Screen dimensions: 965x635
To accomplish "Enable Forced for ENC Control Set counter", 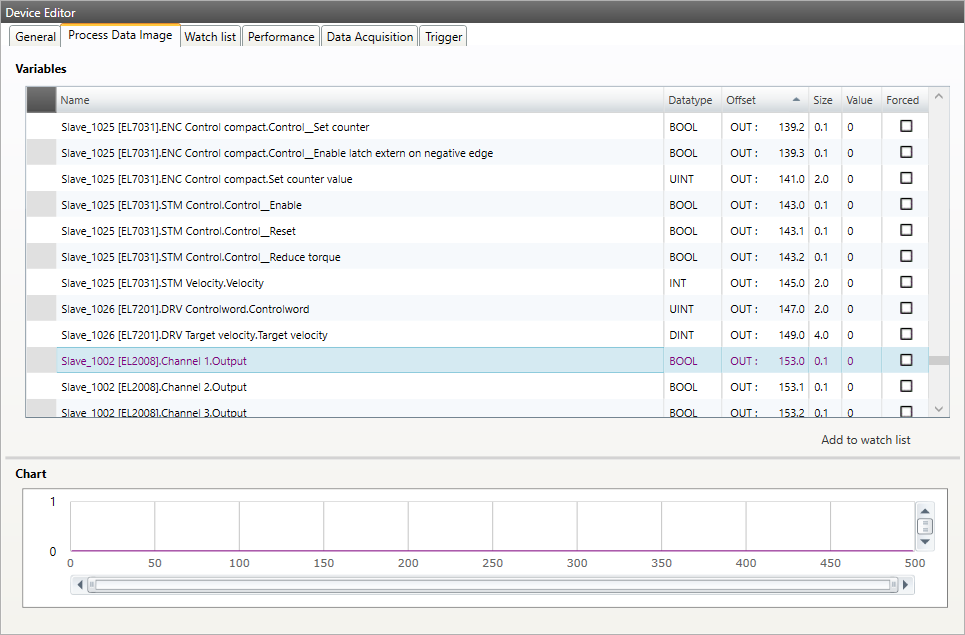I will coord(906,127).
